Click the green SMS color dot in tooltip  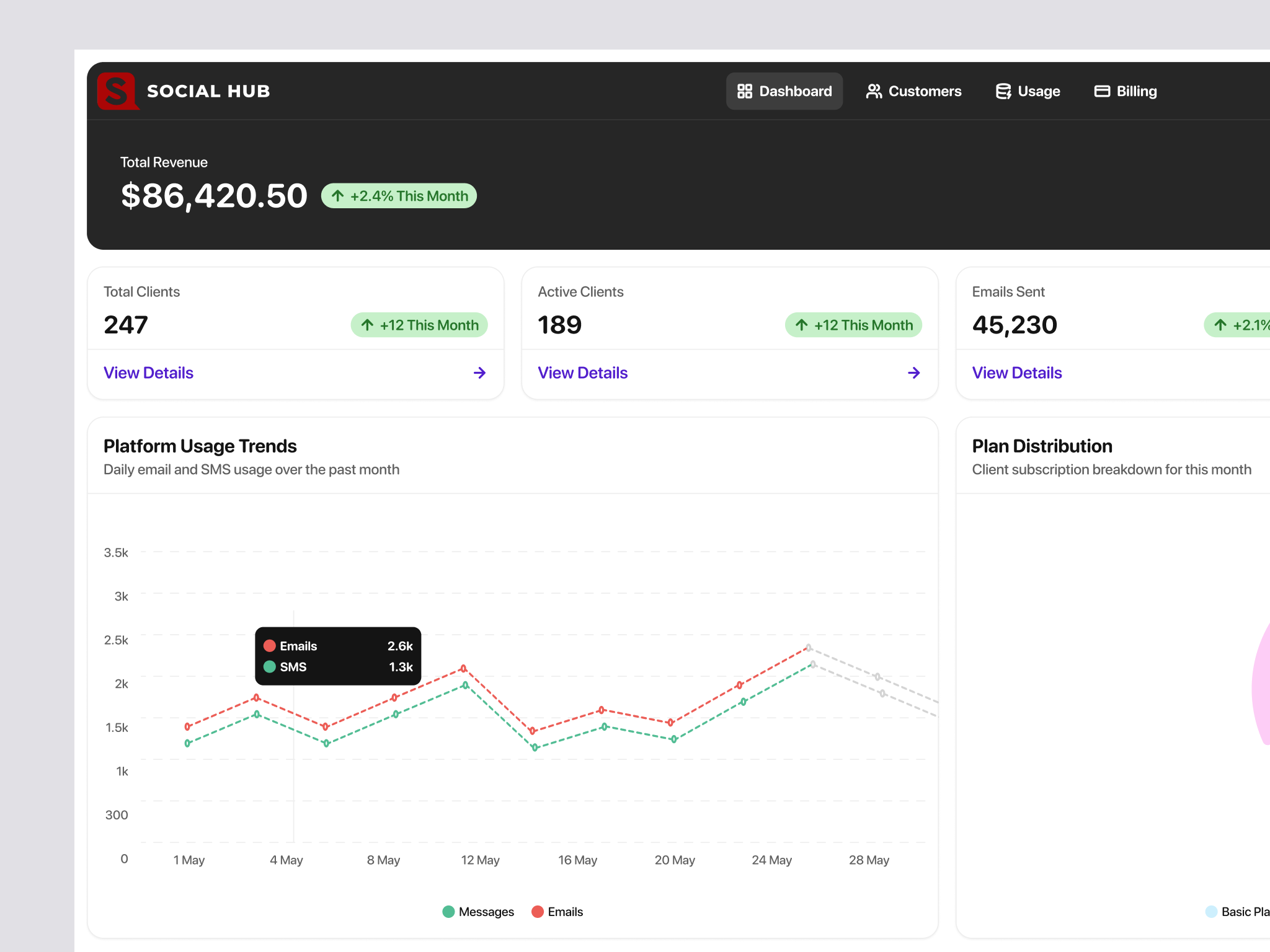[x=270, y=666]
